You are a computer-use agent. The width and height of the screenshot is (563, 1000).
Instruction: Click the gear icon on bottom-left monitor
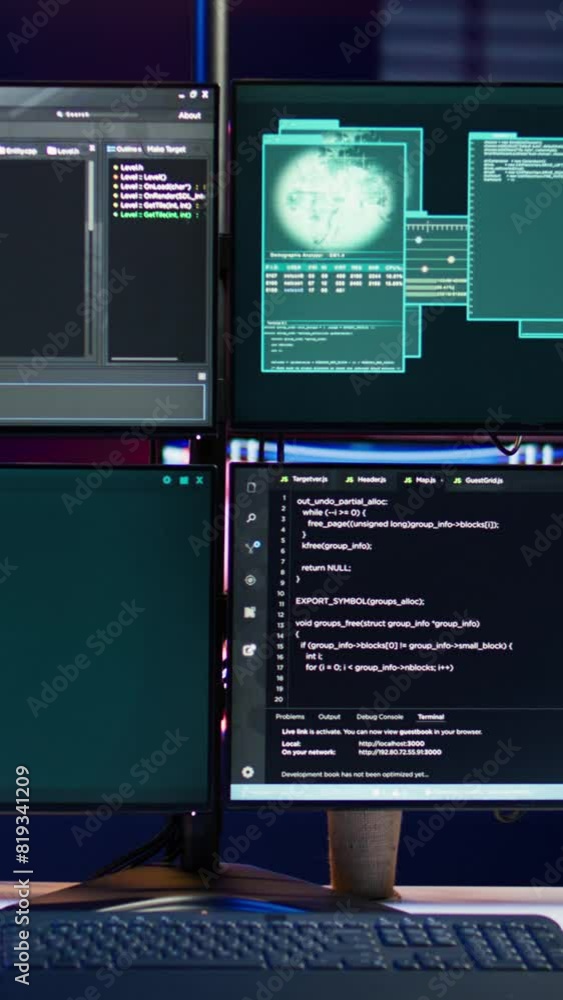point(167,480)
